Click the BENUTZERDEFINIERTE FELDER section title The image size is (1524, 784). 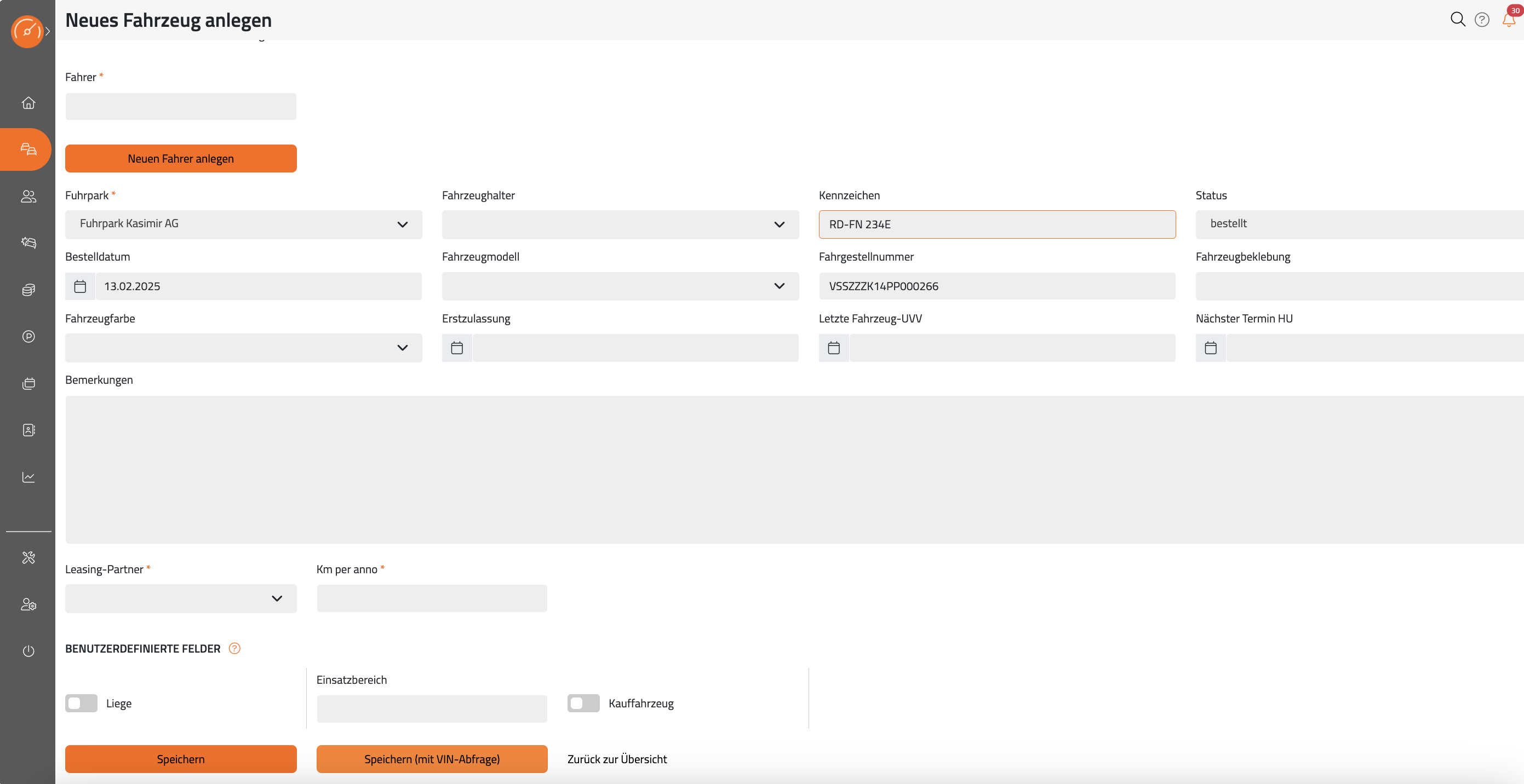(x=142, y=649)
